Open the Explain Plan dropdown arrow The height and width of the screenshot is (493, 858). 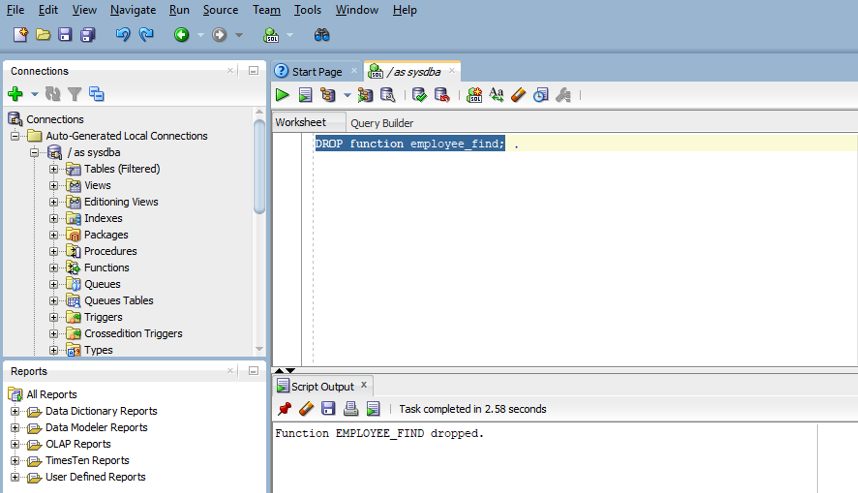click(347, 95)
